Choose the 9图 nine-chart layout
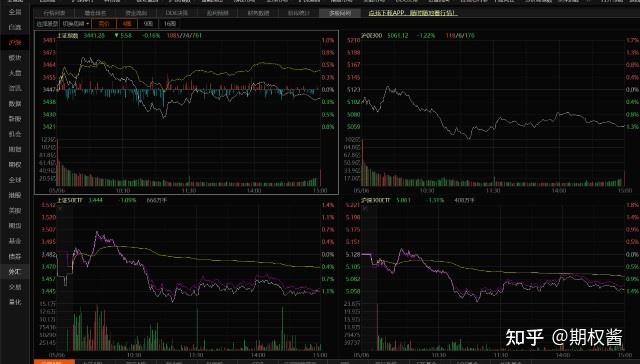Image resolution: width=640 pixels, height=364 pixels. (148, 24)
